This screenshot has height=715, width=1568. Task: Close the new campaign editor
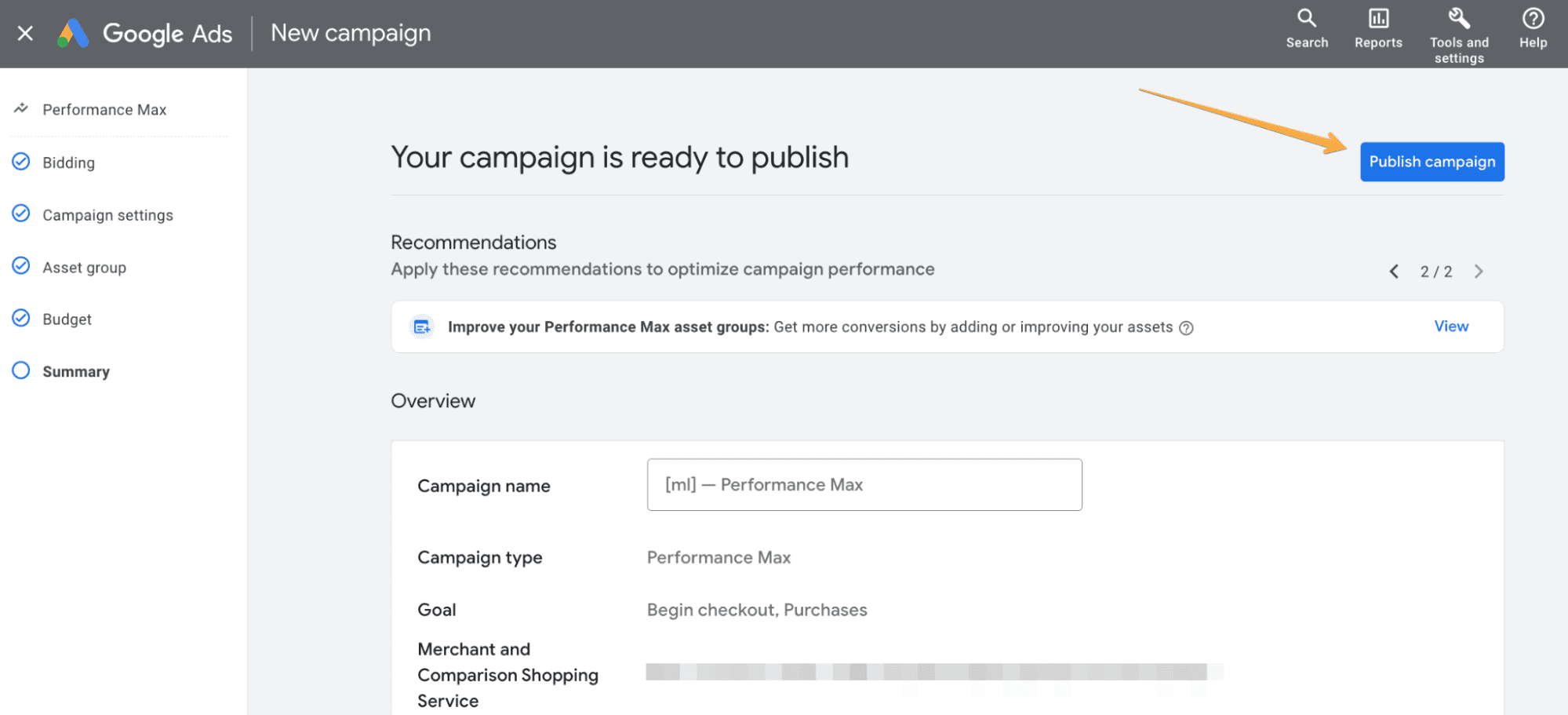pos(25,33)
